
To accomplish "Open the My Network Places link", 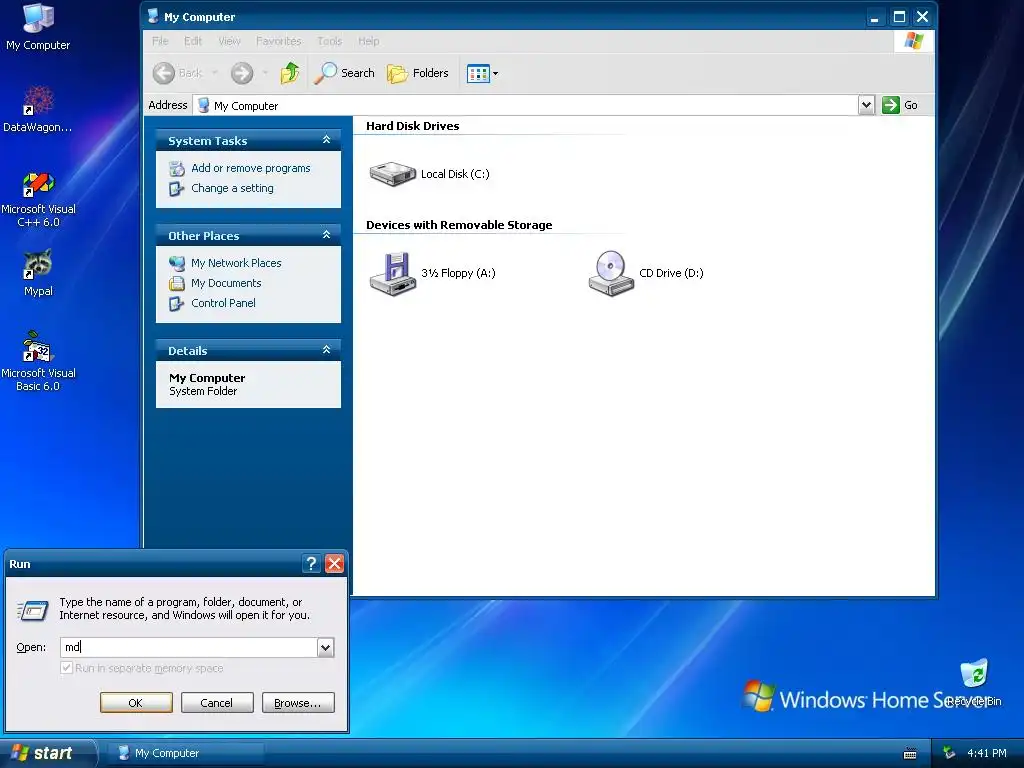I will [236, 263].
